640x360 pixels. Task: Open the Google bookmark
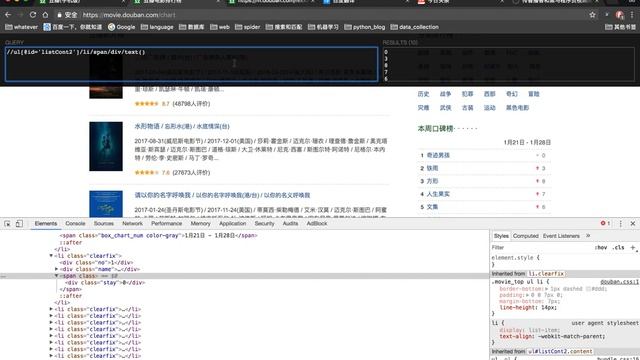click(x=122, y=27)
